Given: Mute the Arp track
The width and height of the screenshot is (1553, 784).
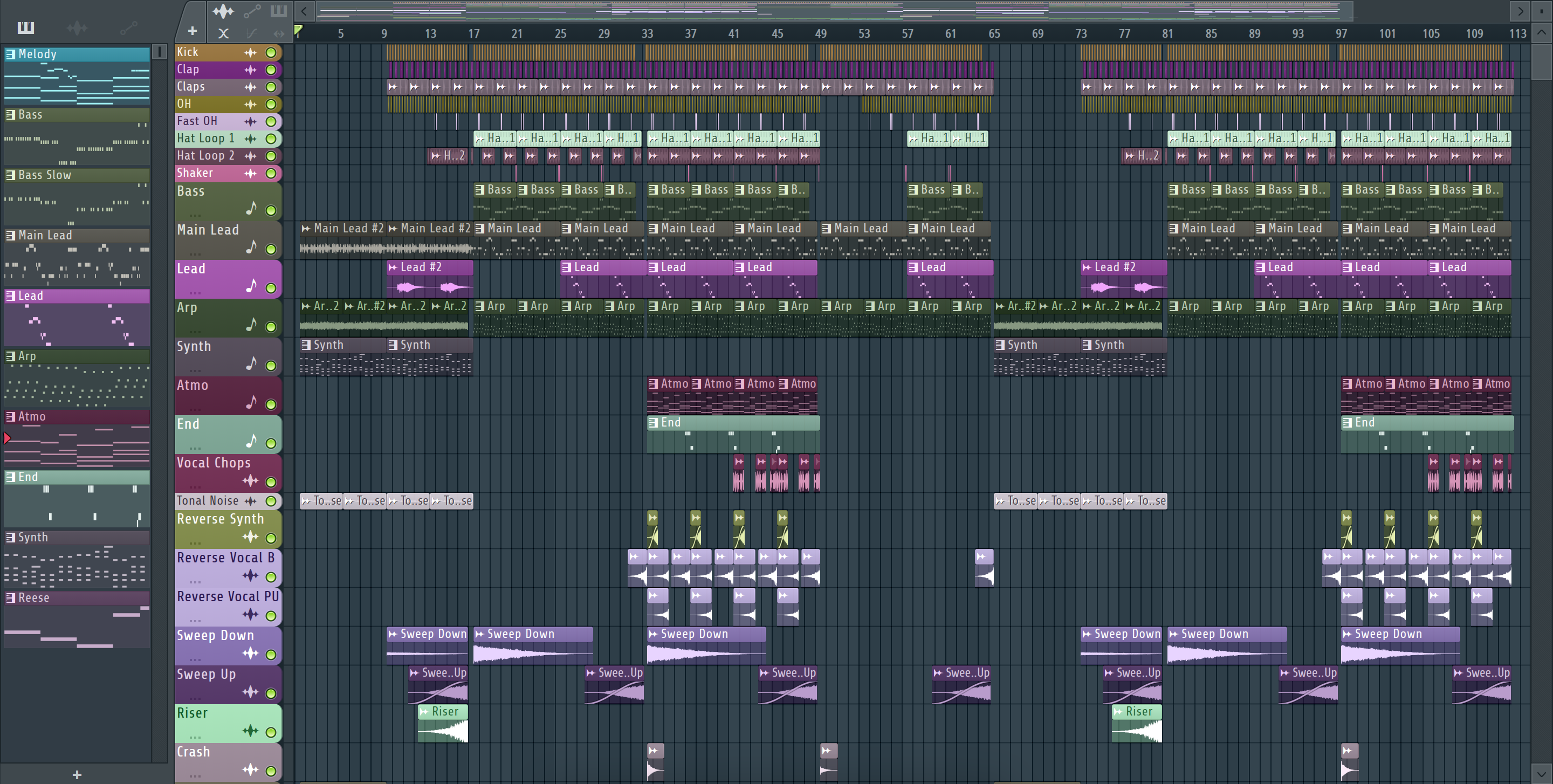Looking at the screenshot, I should (x=271, y=327).
